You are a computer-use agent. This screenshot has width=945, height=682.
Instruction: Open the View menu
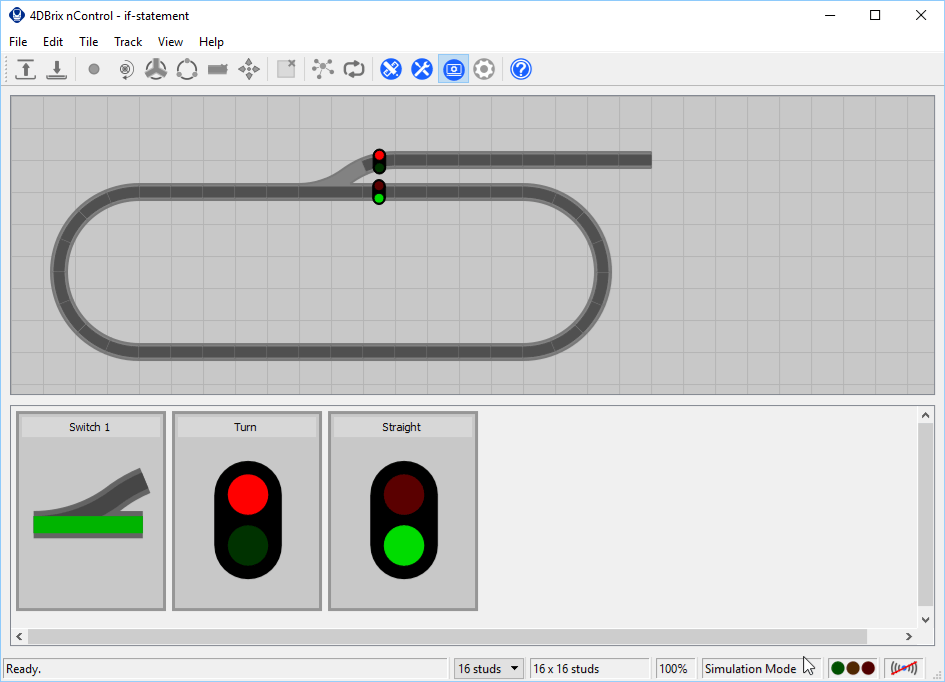[170, 42]
